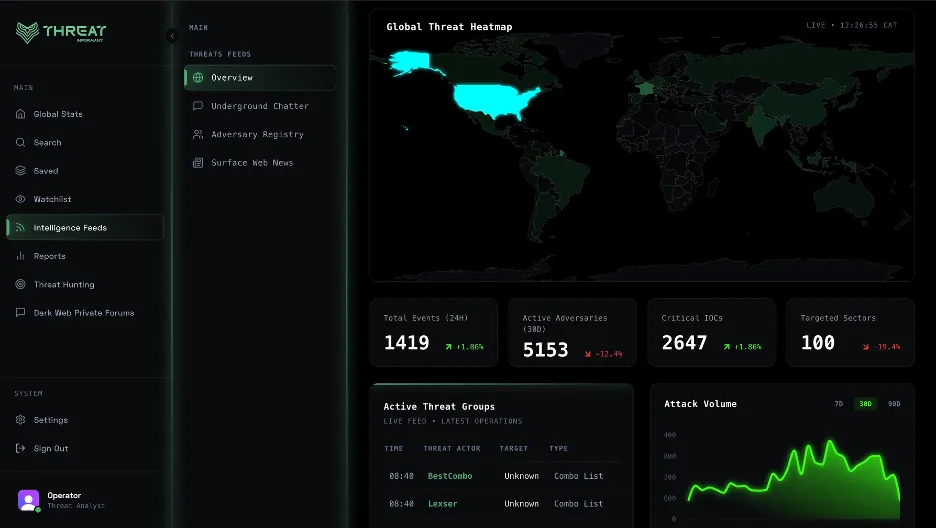Click the Targeted Sectors card
This screenshot has height=528, width=936.
click(851, 332)
